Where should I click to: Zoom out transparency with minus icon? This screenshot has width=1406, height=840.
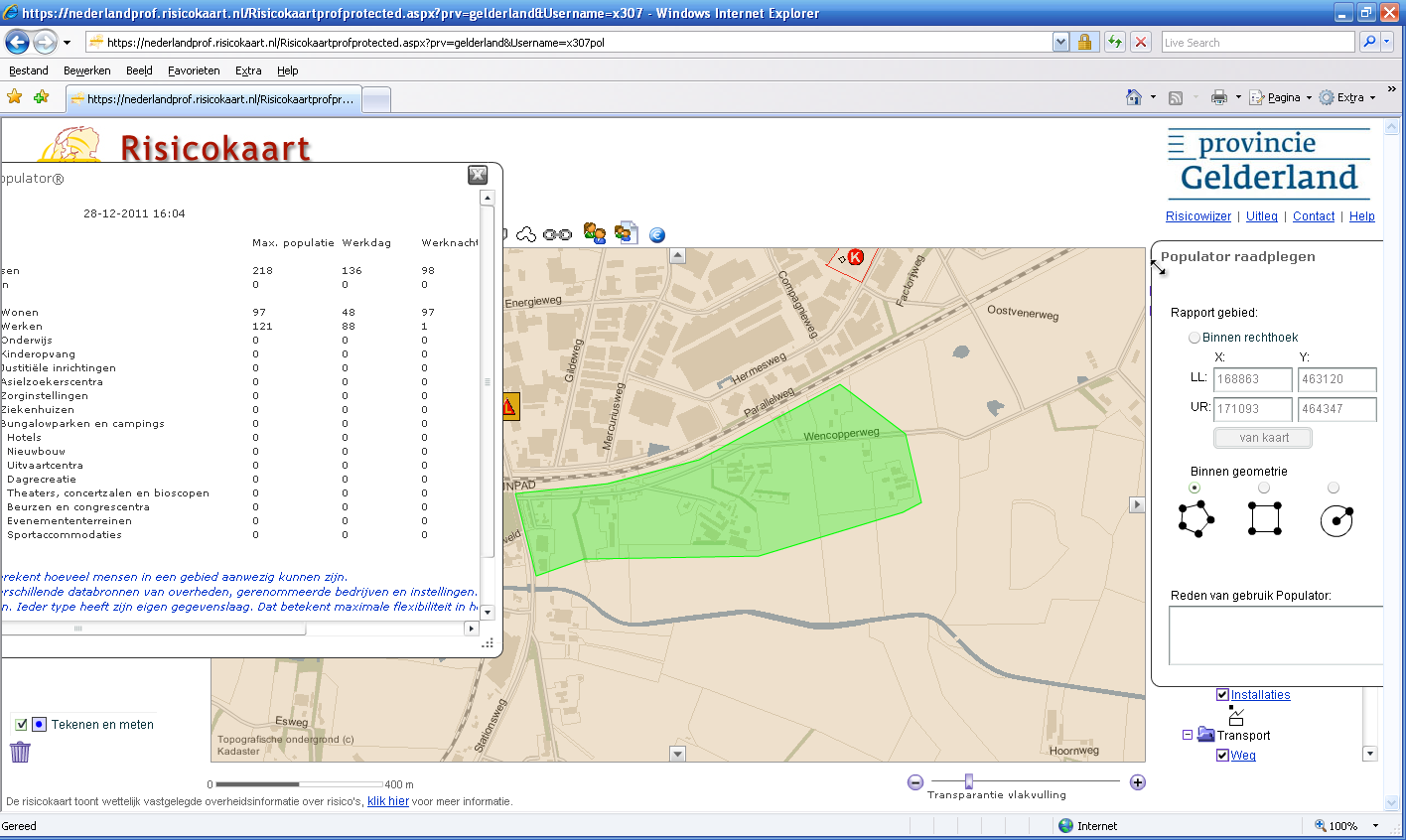coord(915,782)
